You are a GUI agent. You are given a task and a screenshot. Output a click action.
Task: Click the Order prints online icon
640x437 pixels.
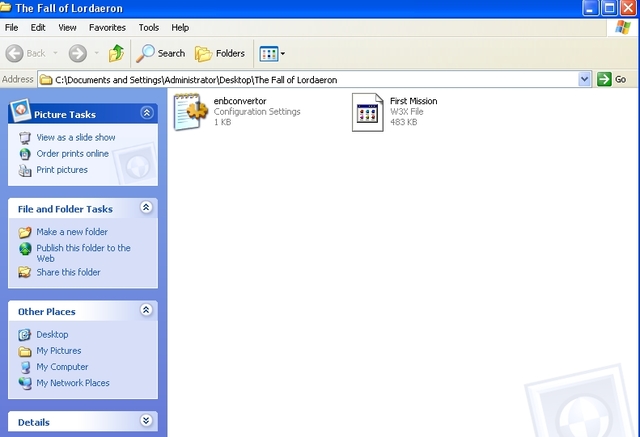click(25, 154)
